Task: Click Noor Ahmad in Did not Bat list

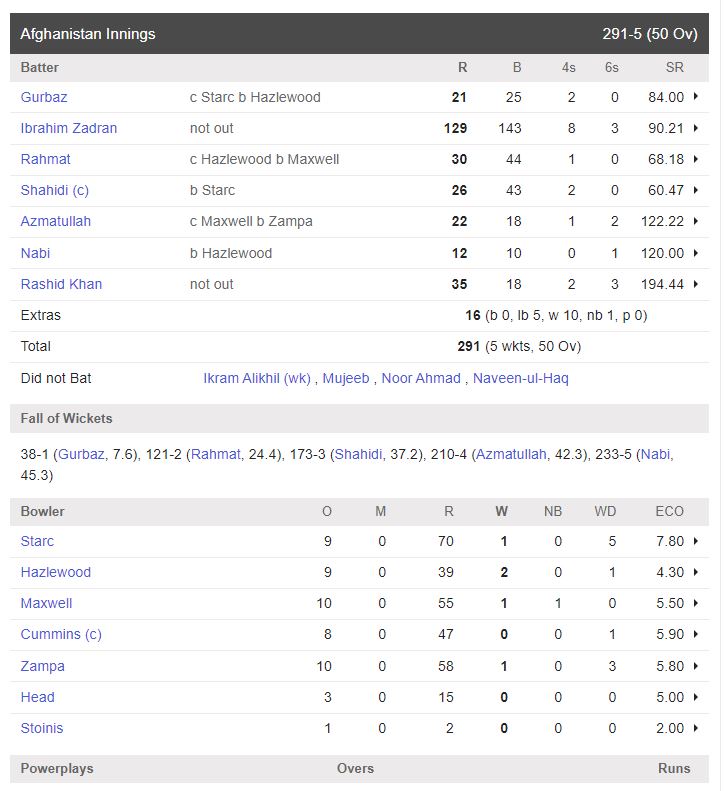Action: click(x=421, y=378)
